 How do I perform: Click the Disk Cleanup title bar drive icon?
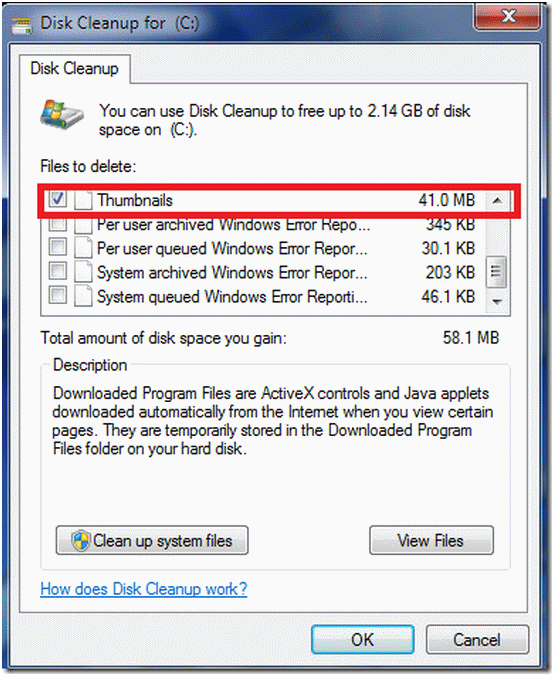[x=22, y=25]
